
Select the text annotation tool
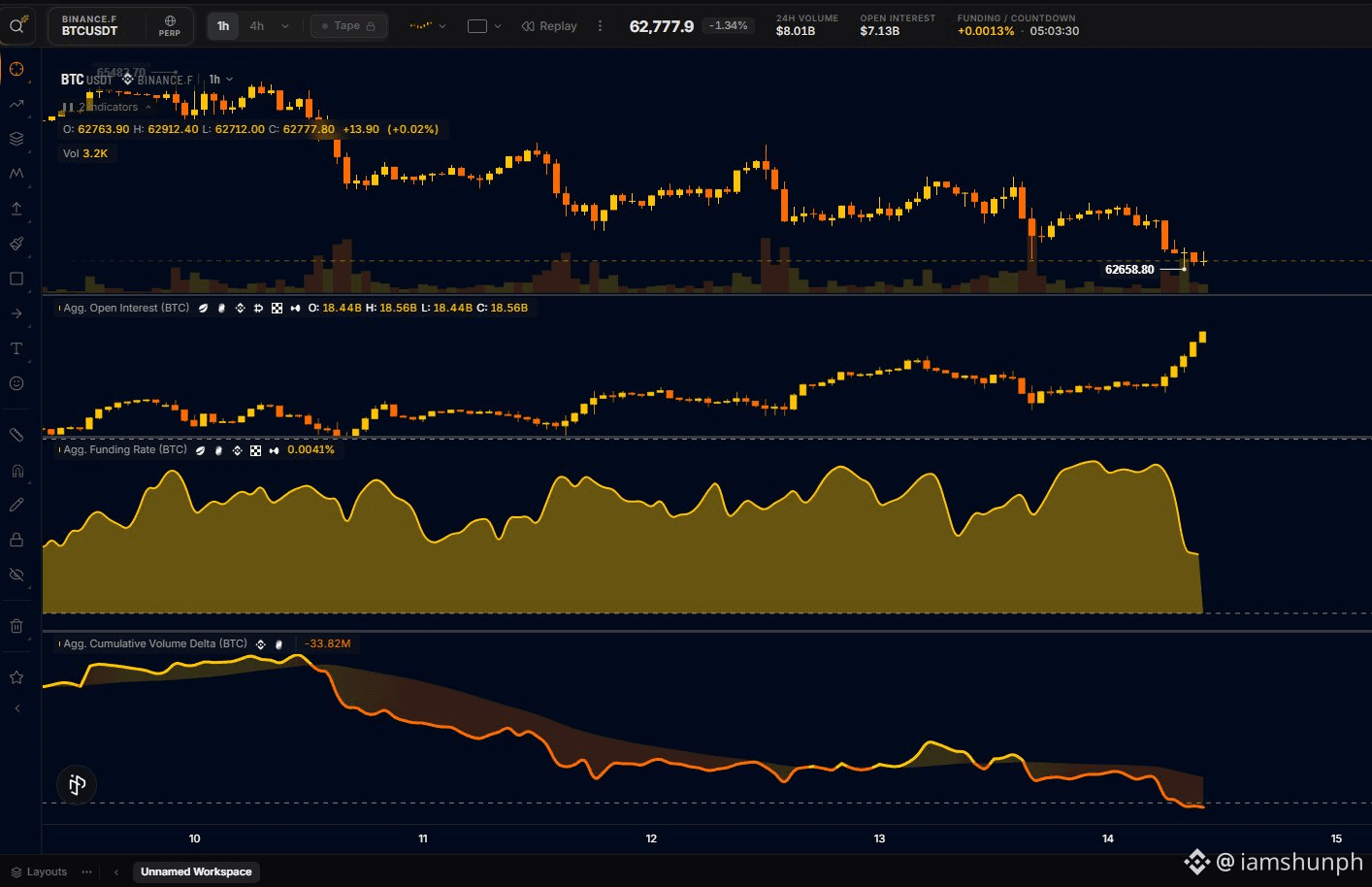[16, 348]
